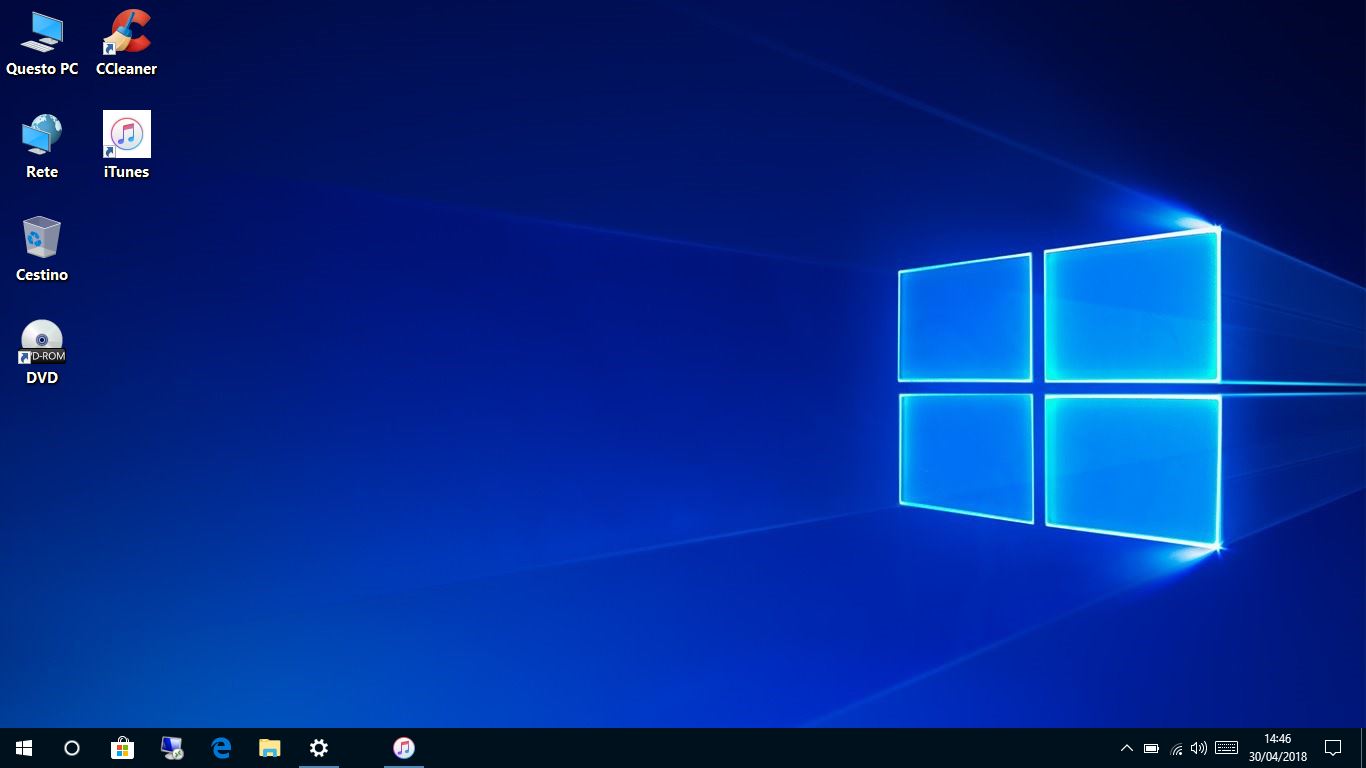Open Wi-Fi network panel in tray
The width and height of the screenshot is (1366, 768).
click(1176, 748)
